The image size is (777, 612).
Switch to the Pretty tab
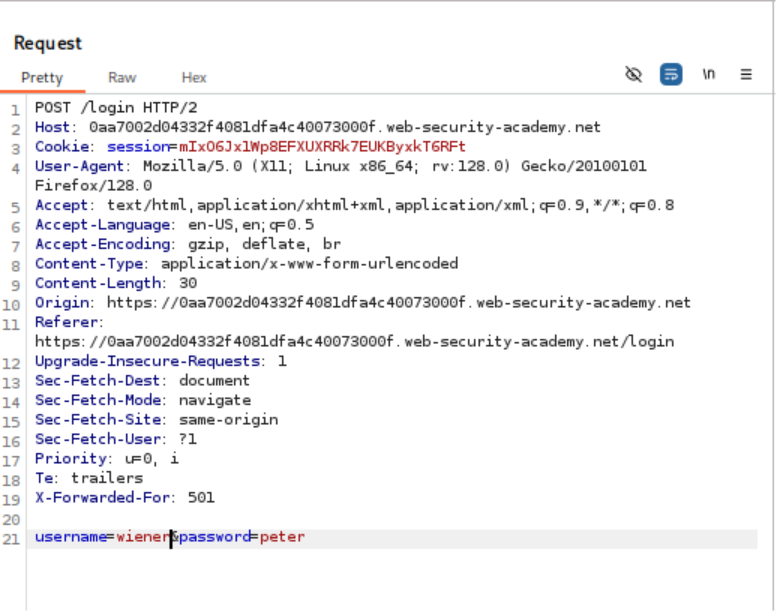click(42, 77)
